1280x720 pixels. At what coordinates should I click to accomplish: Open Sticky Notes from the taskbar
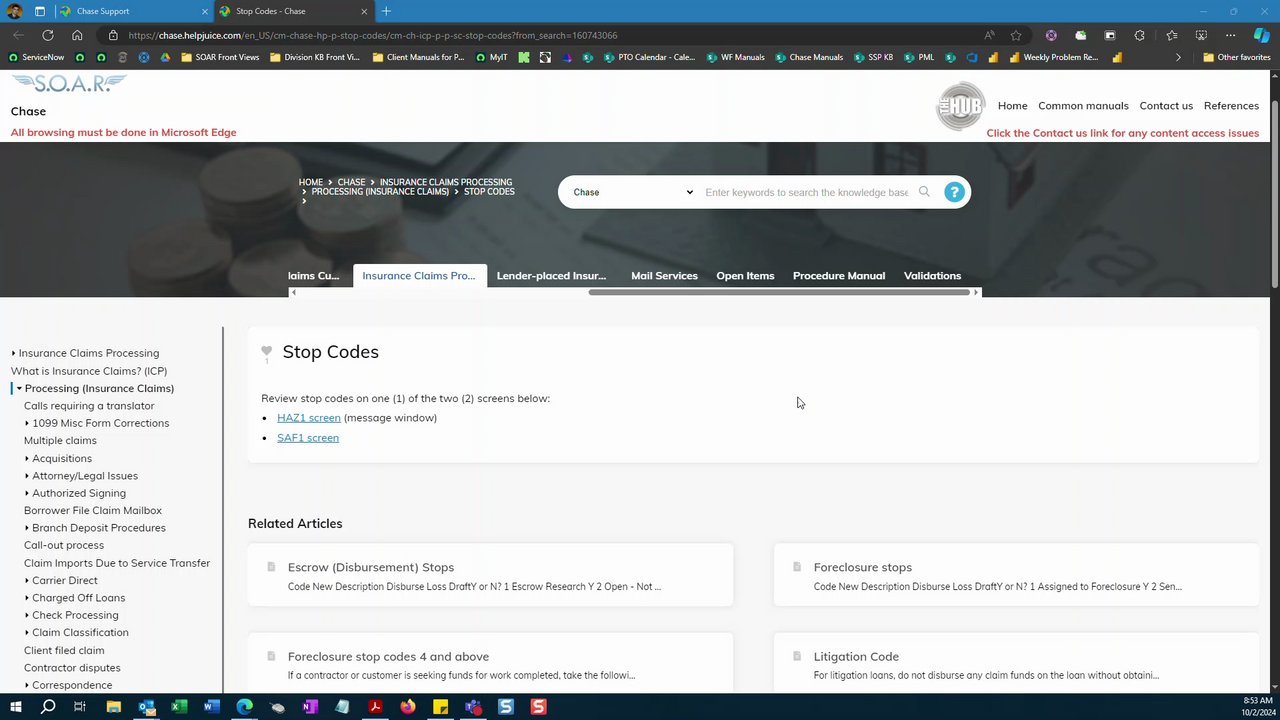[x=440, y=707]
